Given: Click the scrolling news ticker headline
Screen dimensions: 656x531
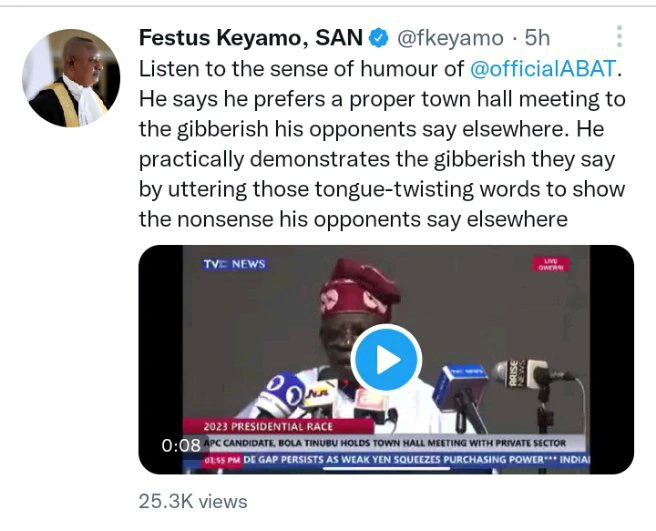Looking at the screenshot, I should (418, 460).
